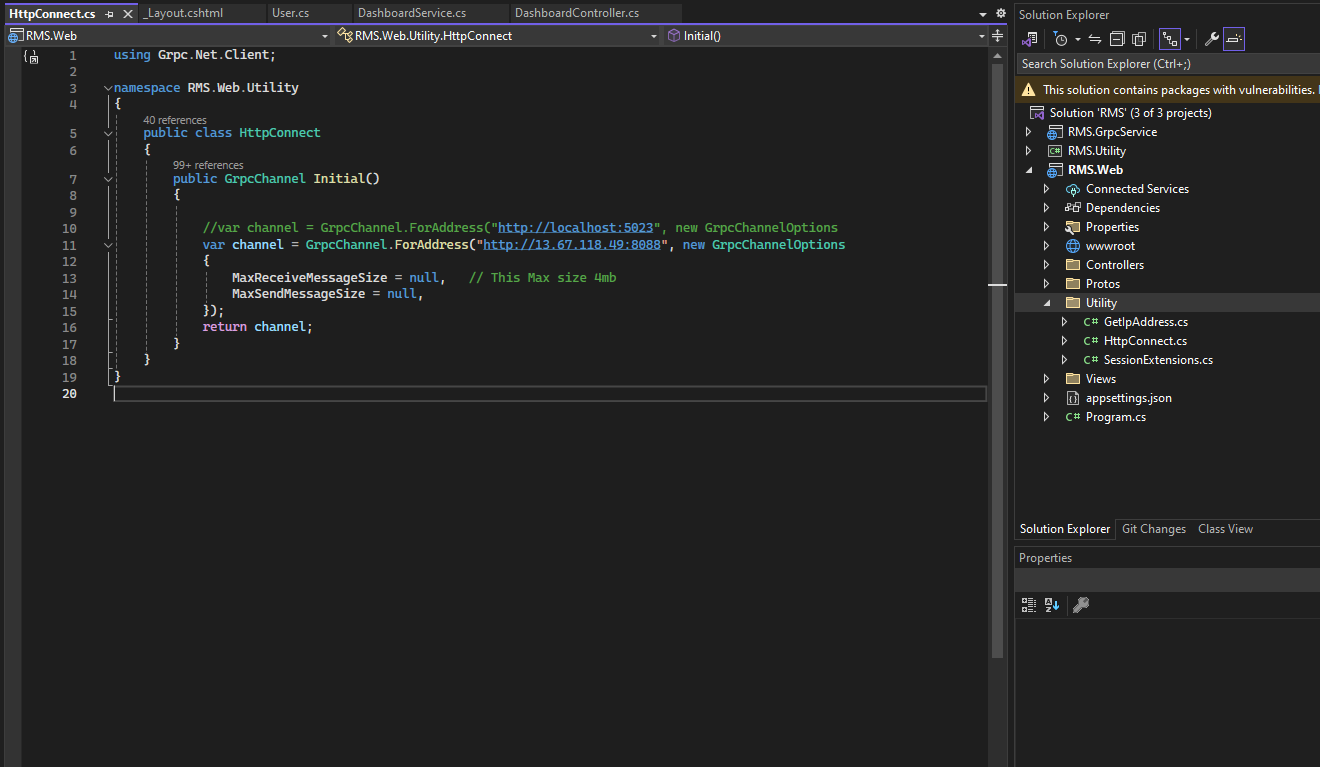Click Switch Views icon in Solution Explorer
This screenshot has height=767, width=1320.
[x=1029, y=39]
